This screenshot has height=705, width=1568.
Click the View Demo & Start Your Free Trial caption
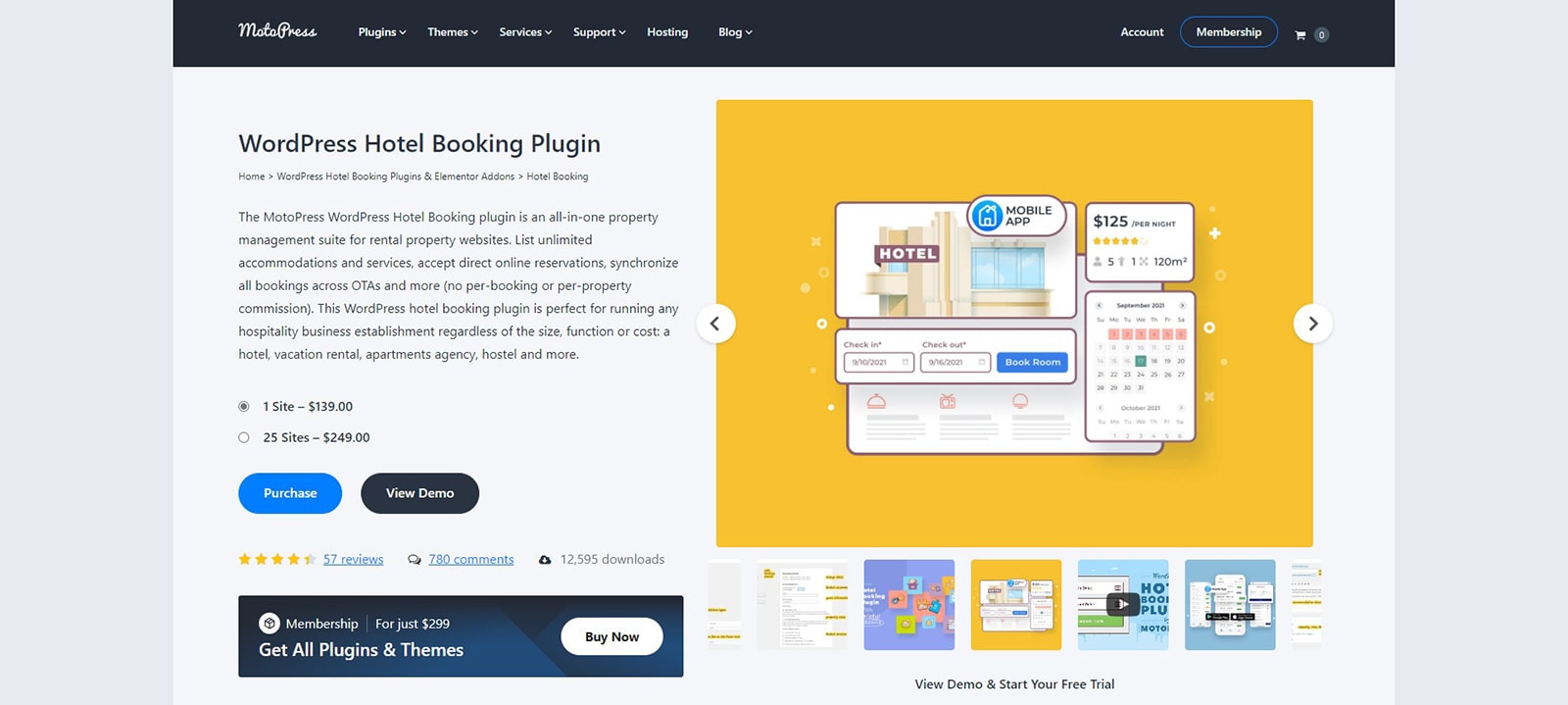(x=1014, y=684)
